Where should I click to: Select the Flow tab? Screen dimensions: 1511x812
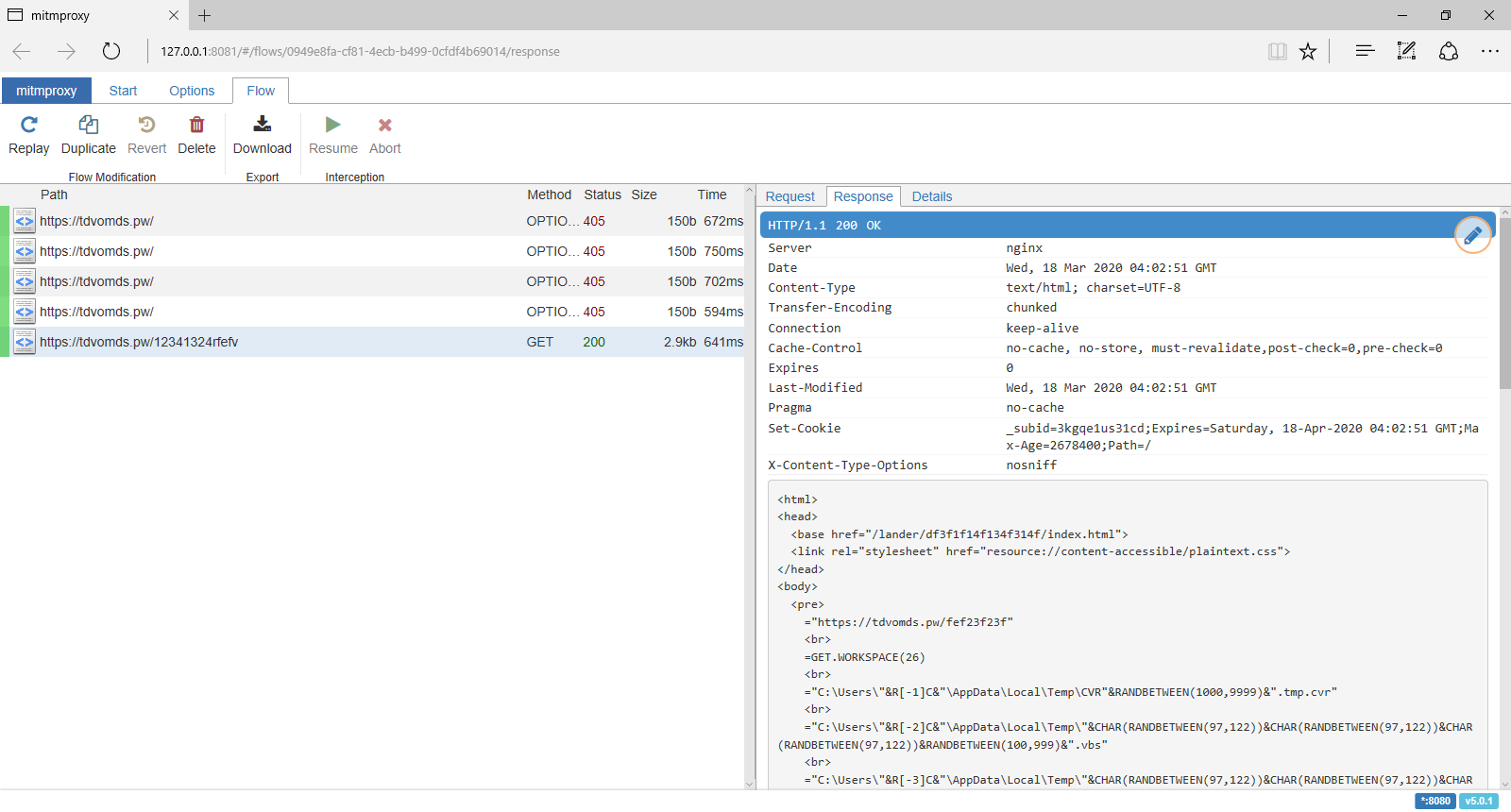(261, 91)
